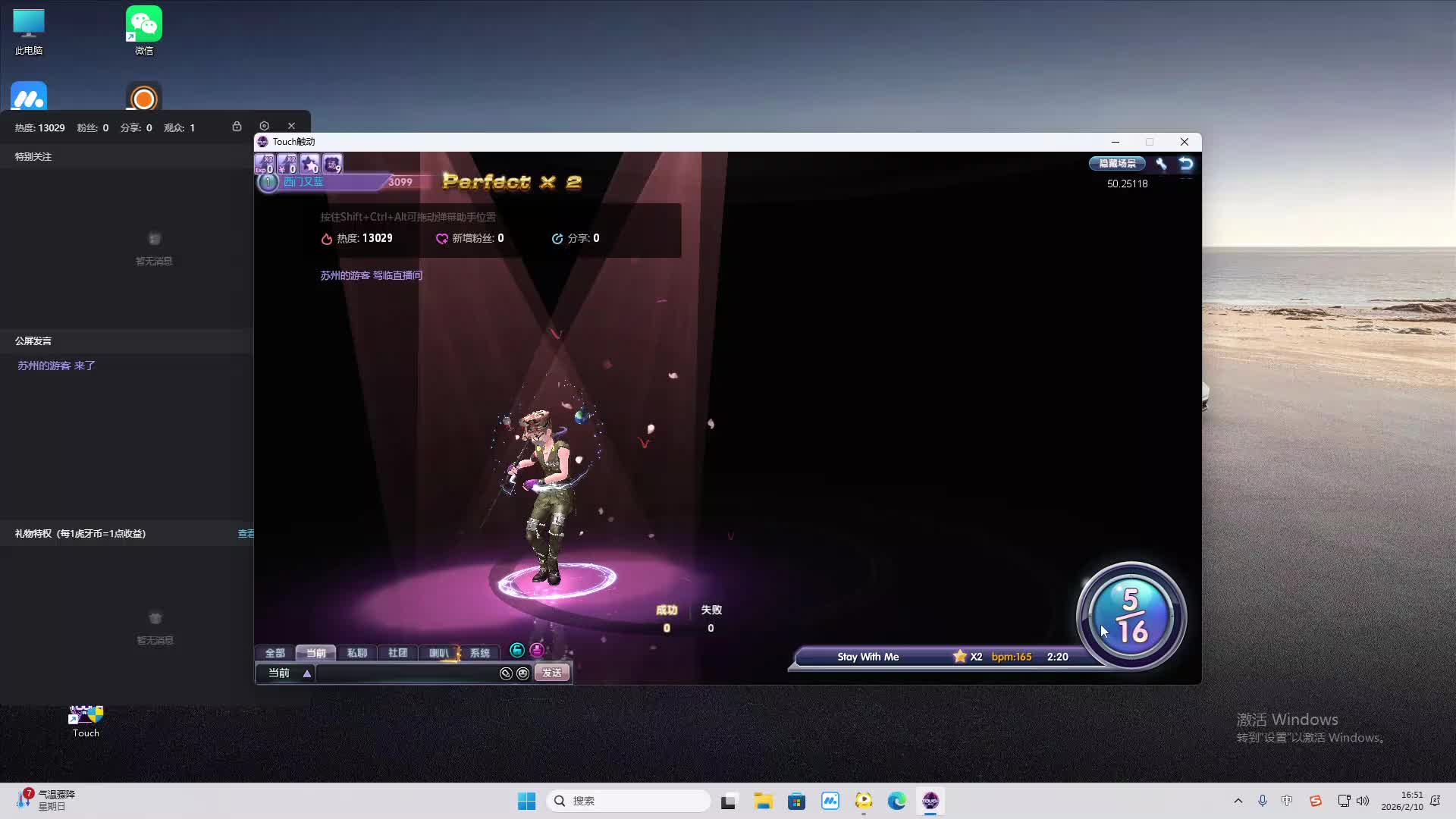Click the pink stamp icon above chat
This screenshot has width=1456, height=819.
[x=537, y=650]
